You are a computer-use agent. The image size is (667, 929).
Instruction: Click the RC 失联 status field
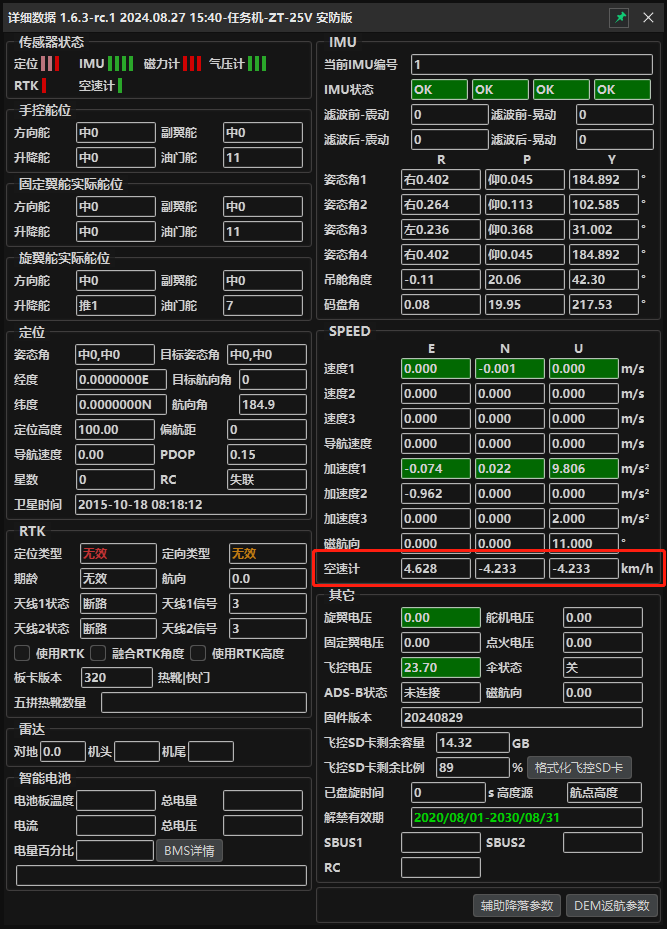click(x=267, y=479)
